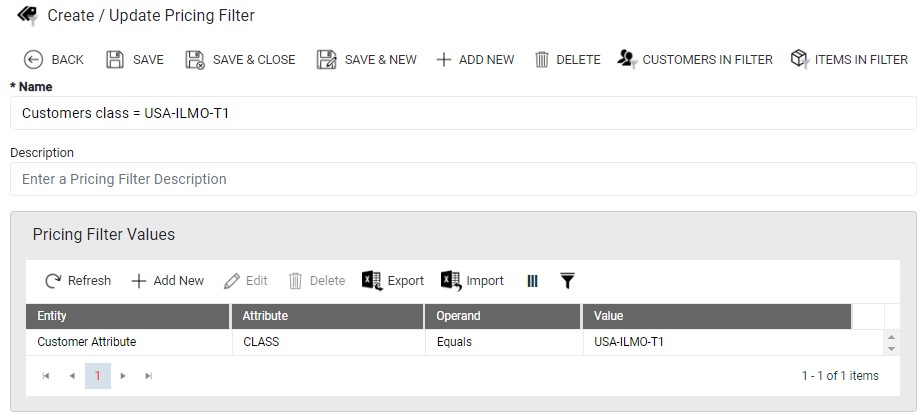The image size is (923, 417).
Task: Click the SAVE & CLOSE icon
Action: pos(195,59)
